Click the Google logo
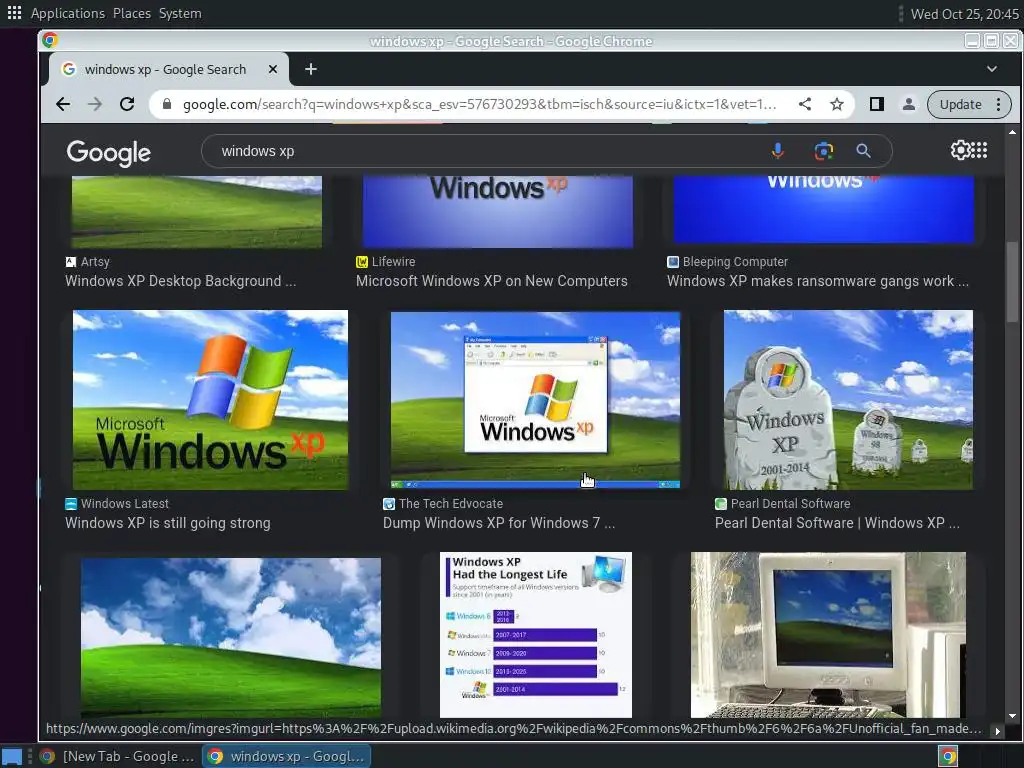The width and height of the screenshot is (1024, 768). click(x=108, y=153)
